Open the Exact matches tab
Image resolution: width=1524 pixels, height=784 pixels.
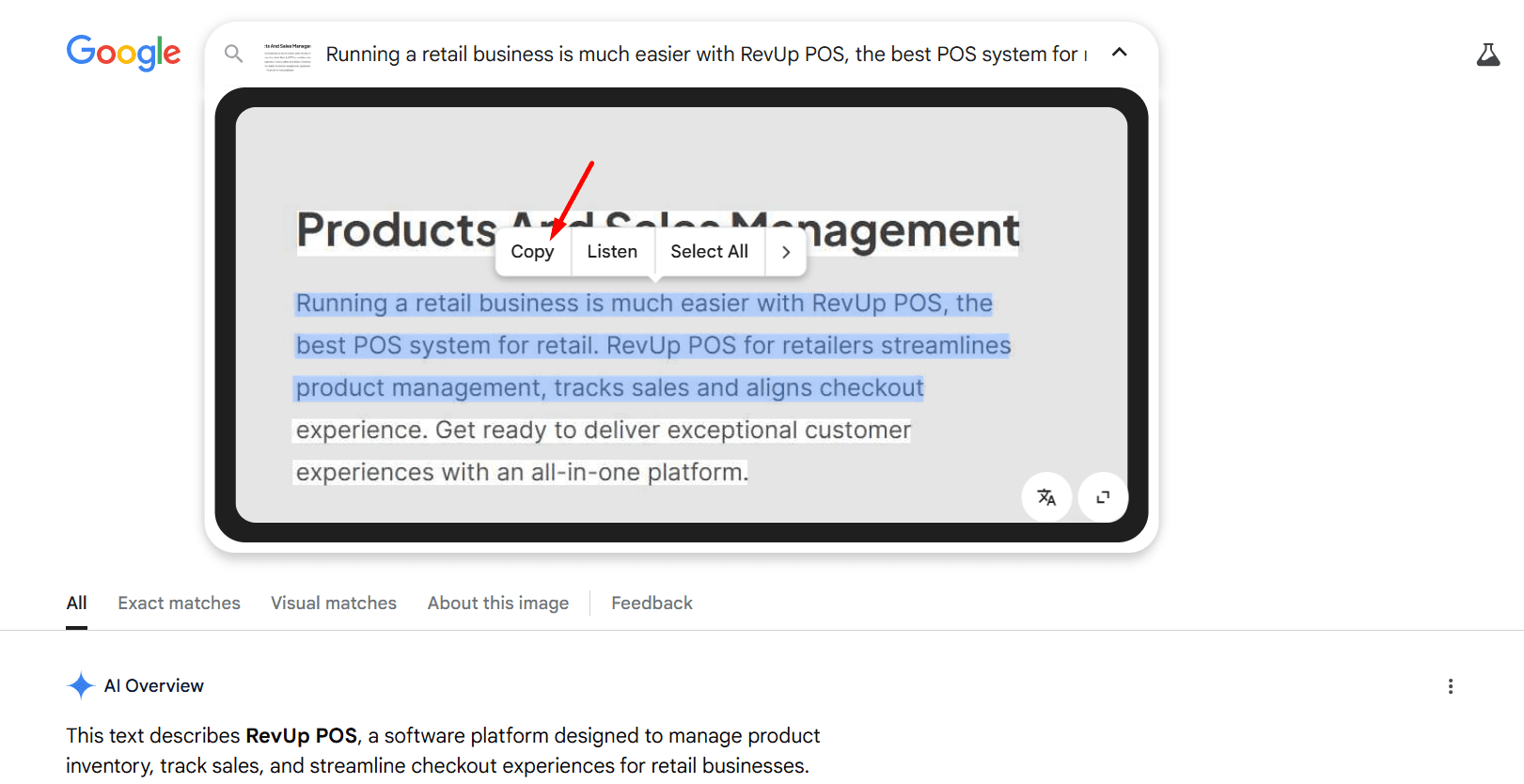(179, 604)
